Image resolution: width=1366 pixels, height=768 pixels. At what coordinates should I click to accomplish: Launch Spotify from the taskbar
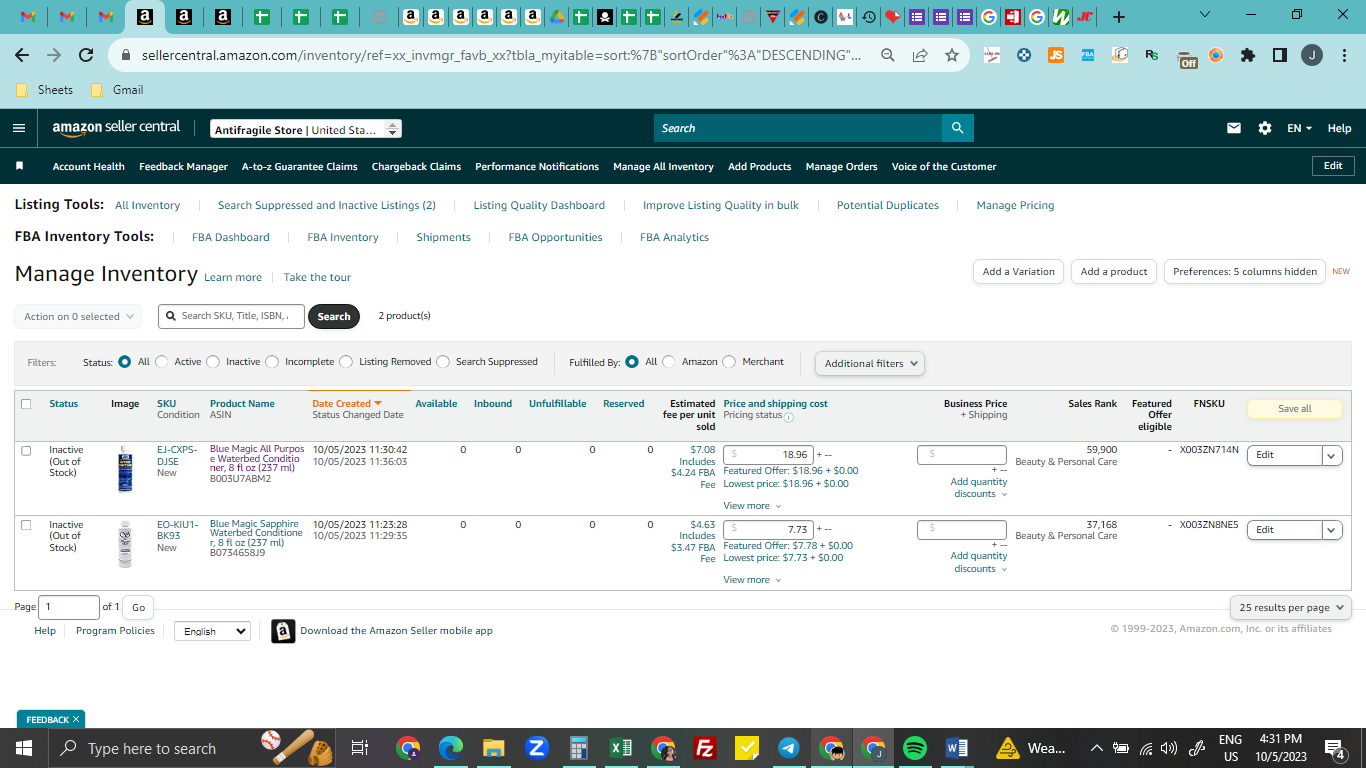click(914, 748)
